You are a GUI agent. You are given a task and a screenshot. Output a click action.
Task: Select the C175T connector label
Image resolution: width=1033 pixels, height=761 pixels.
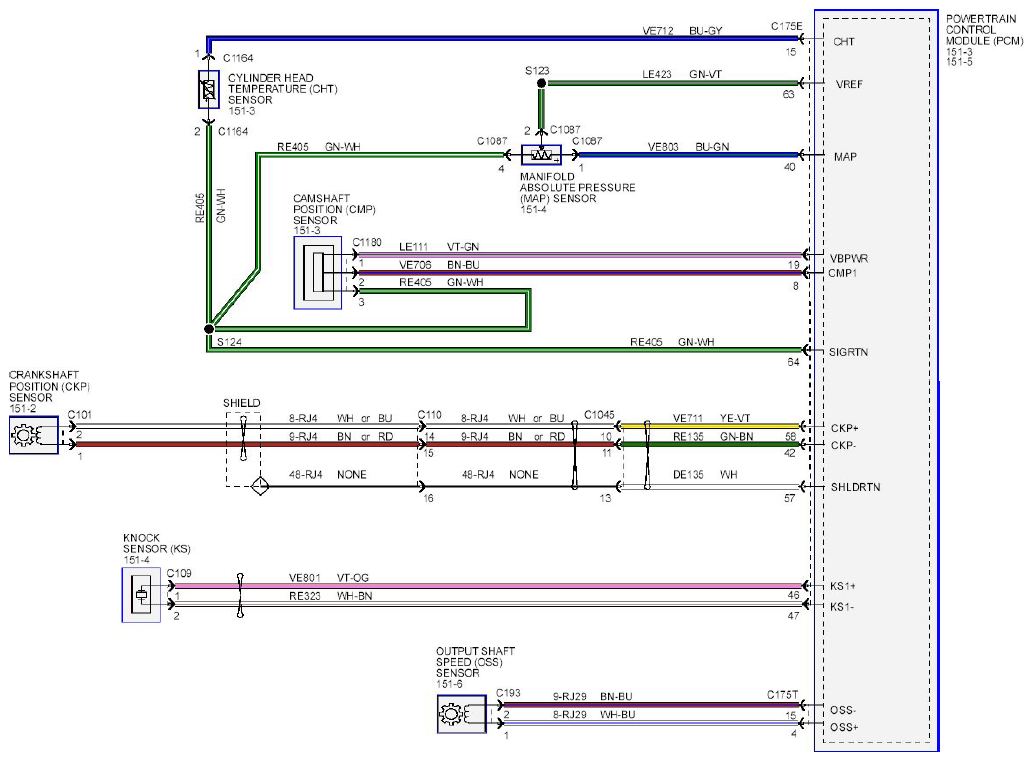(x=782, y=695)
